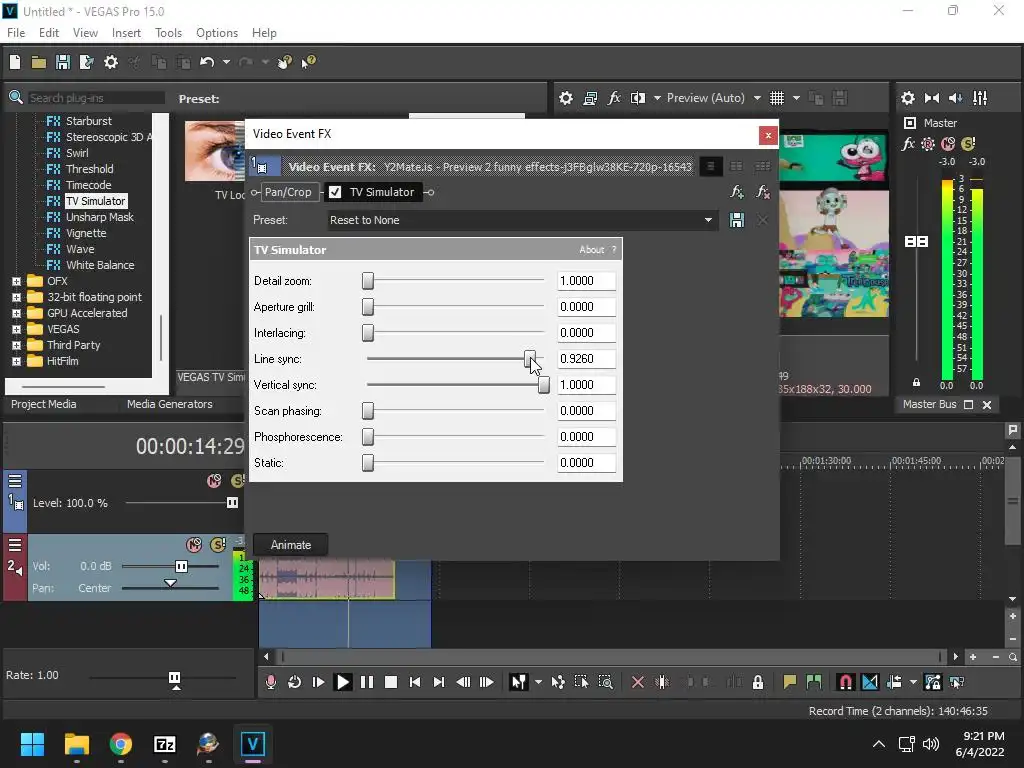Click the New project icon
Screen dimensions: 1024x768
[x=15, y=62]
